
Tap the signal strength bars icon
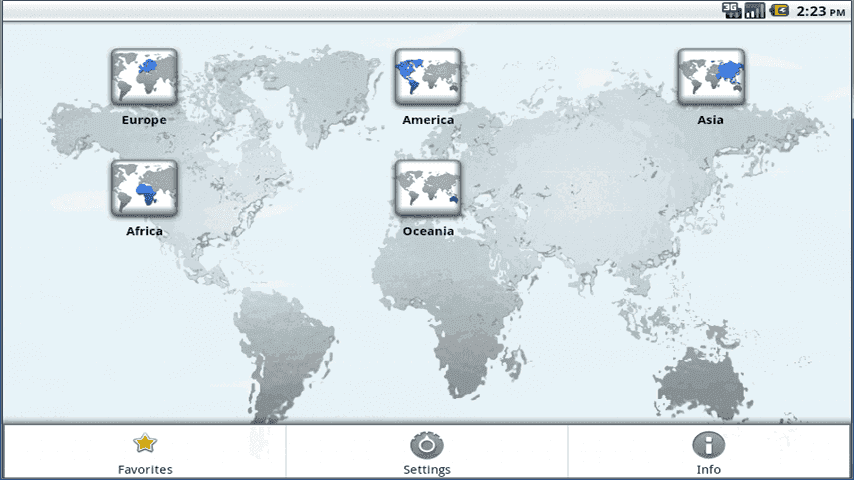click(x=755, y=10)
